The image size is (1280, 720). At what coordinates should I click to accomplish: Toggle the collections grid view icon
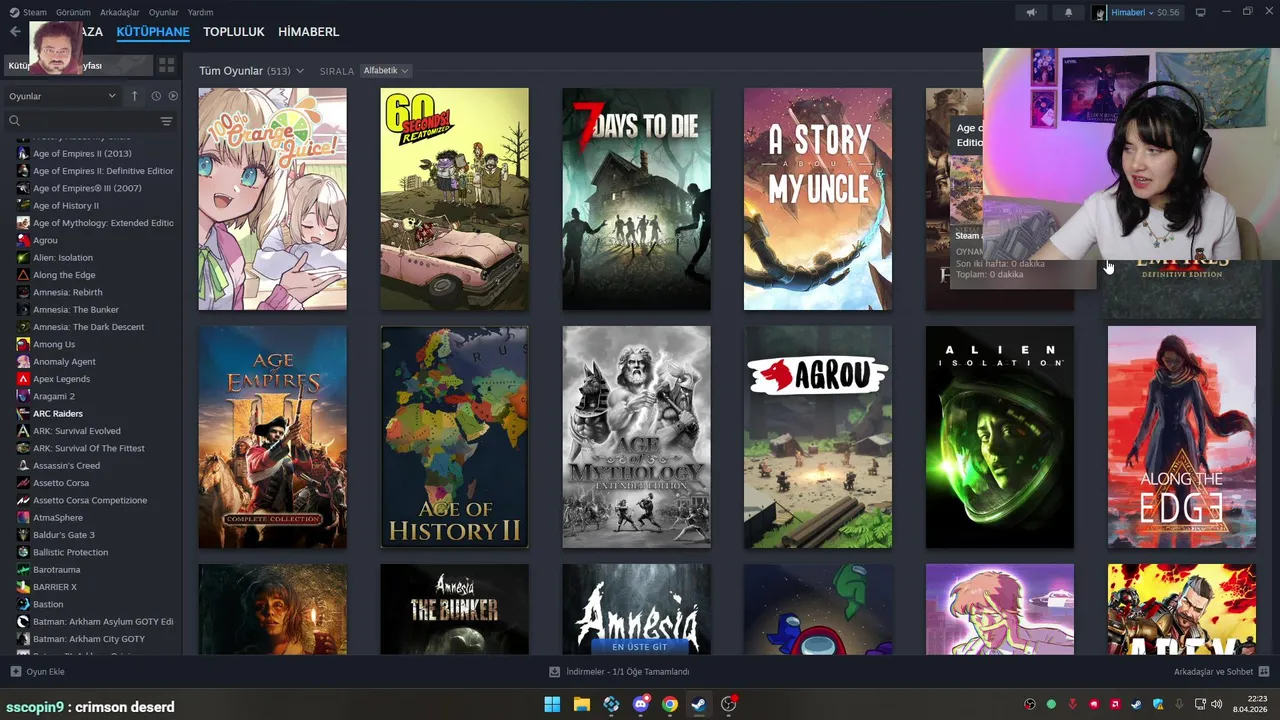pos(166,65)
